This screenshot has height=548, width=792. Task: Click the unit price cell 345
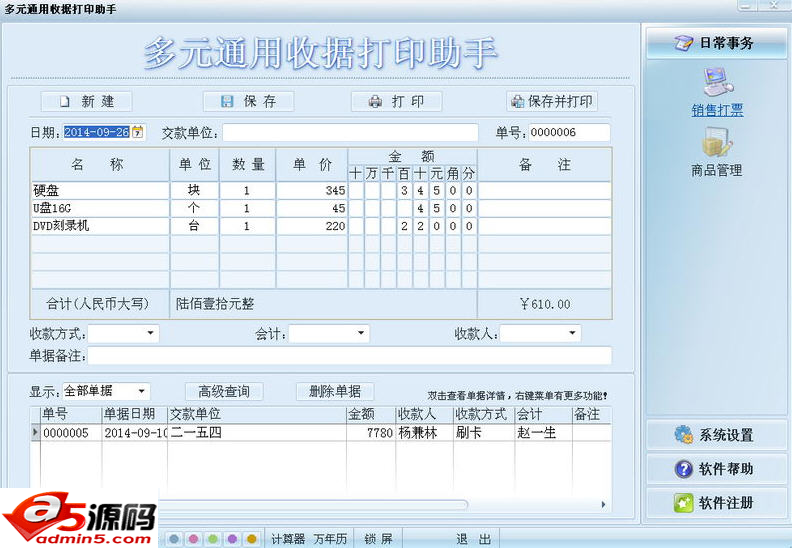(312, 190)
